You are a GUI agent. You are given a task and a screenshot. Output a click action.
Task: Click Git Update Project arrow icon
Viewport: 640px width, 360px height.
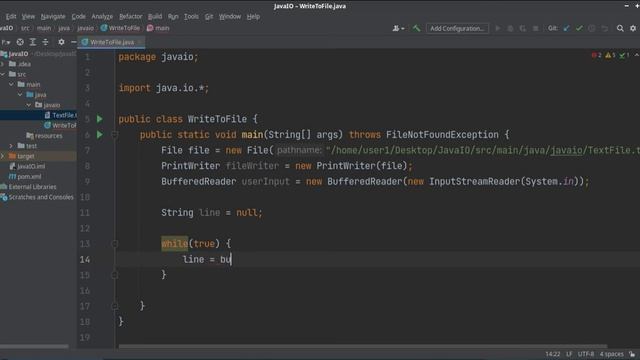coord(566,28)
